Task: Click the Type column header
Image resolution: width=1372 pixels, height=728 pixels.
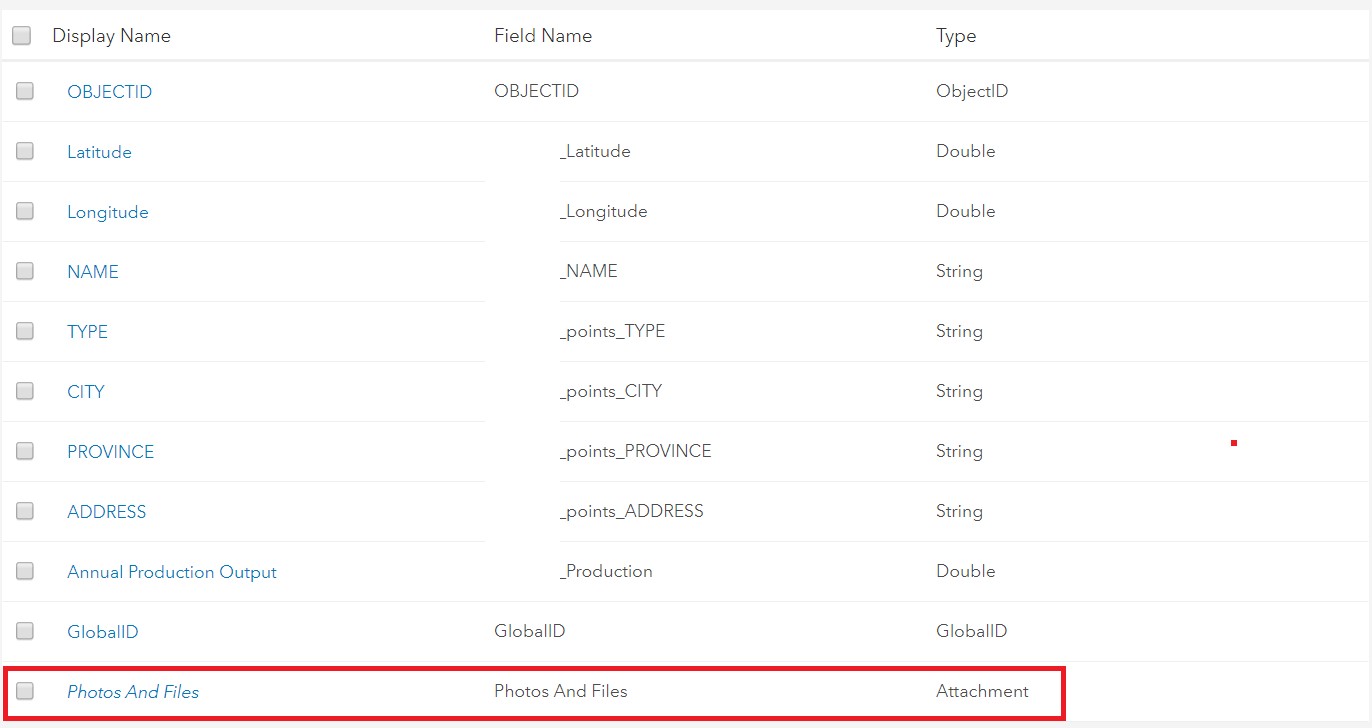Action: tap(955, 36)
